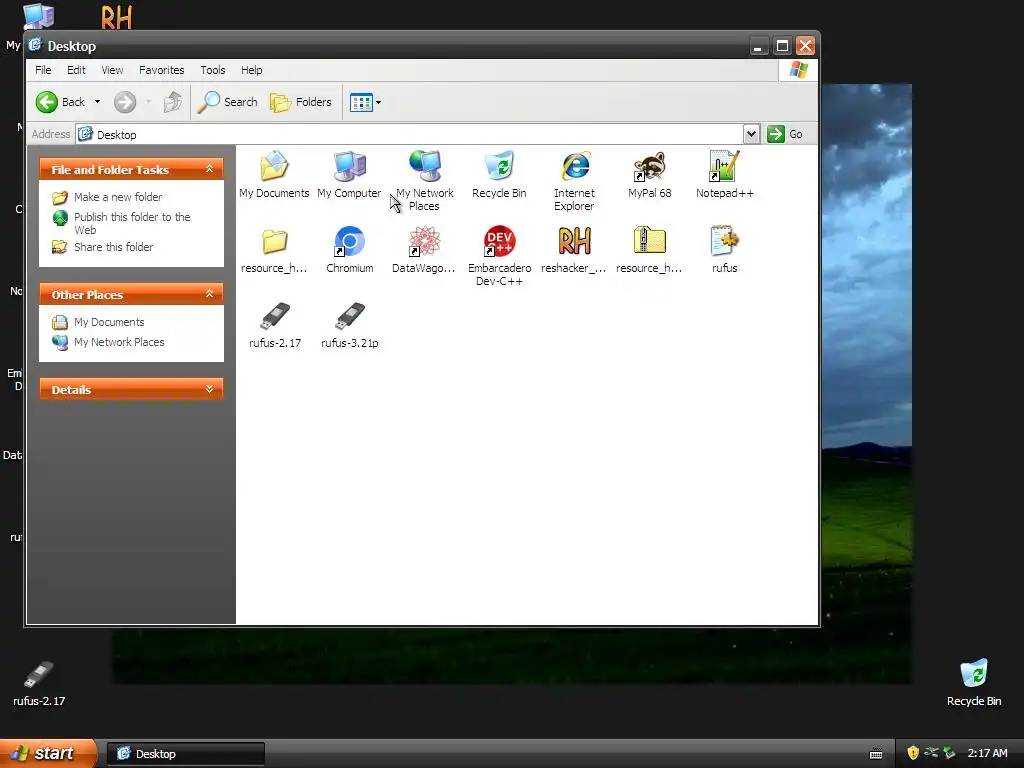Go to My Documents in Other Places

tap(109, 322)
